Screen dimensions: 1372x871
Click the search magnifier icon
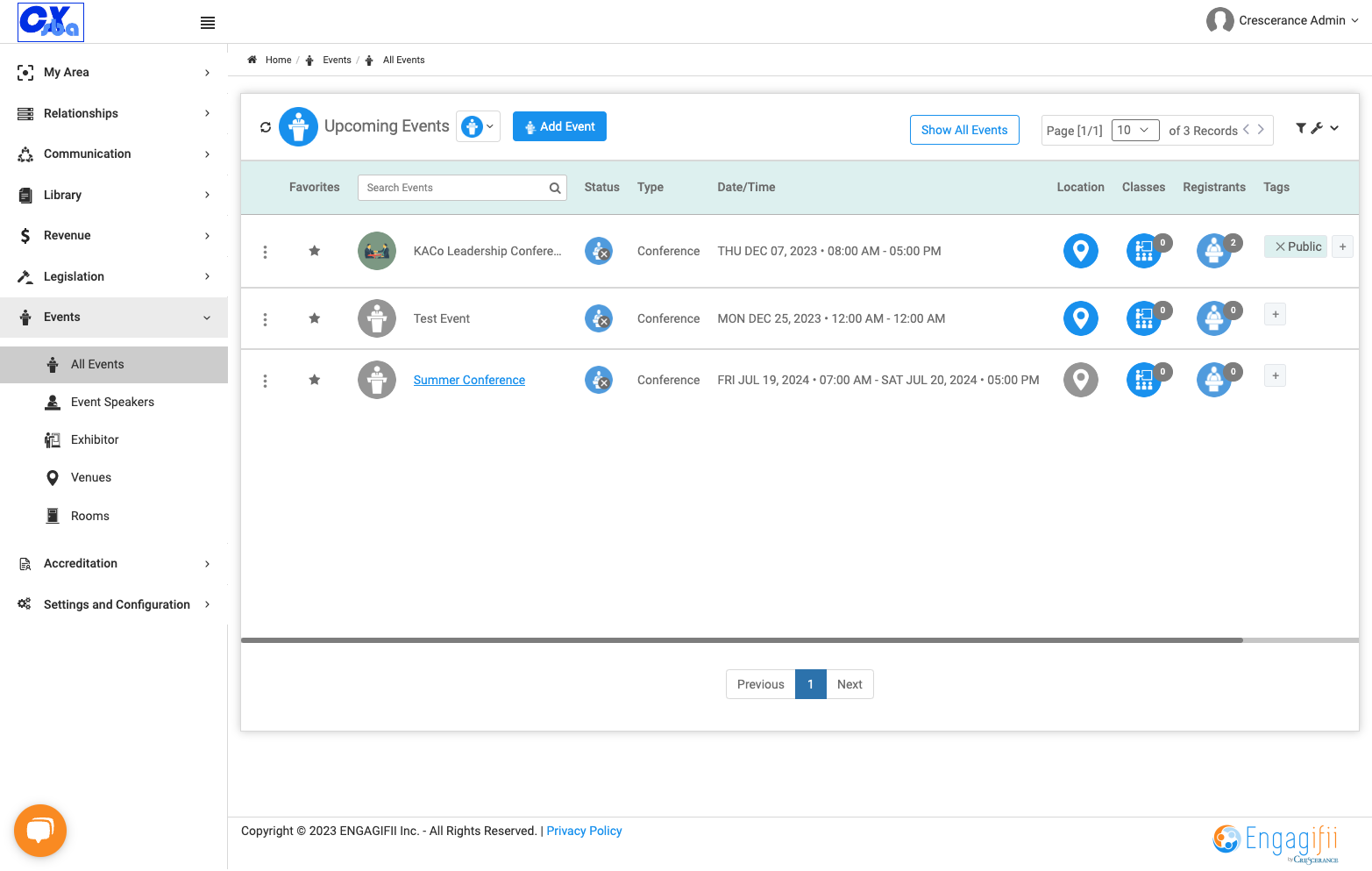coord(555,188)
